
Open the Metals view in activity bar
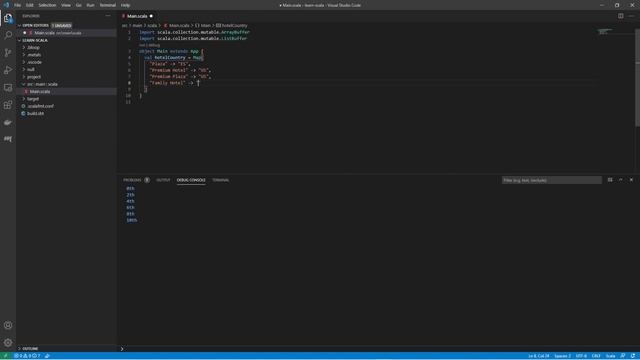tap(8, 139)
